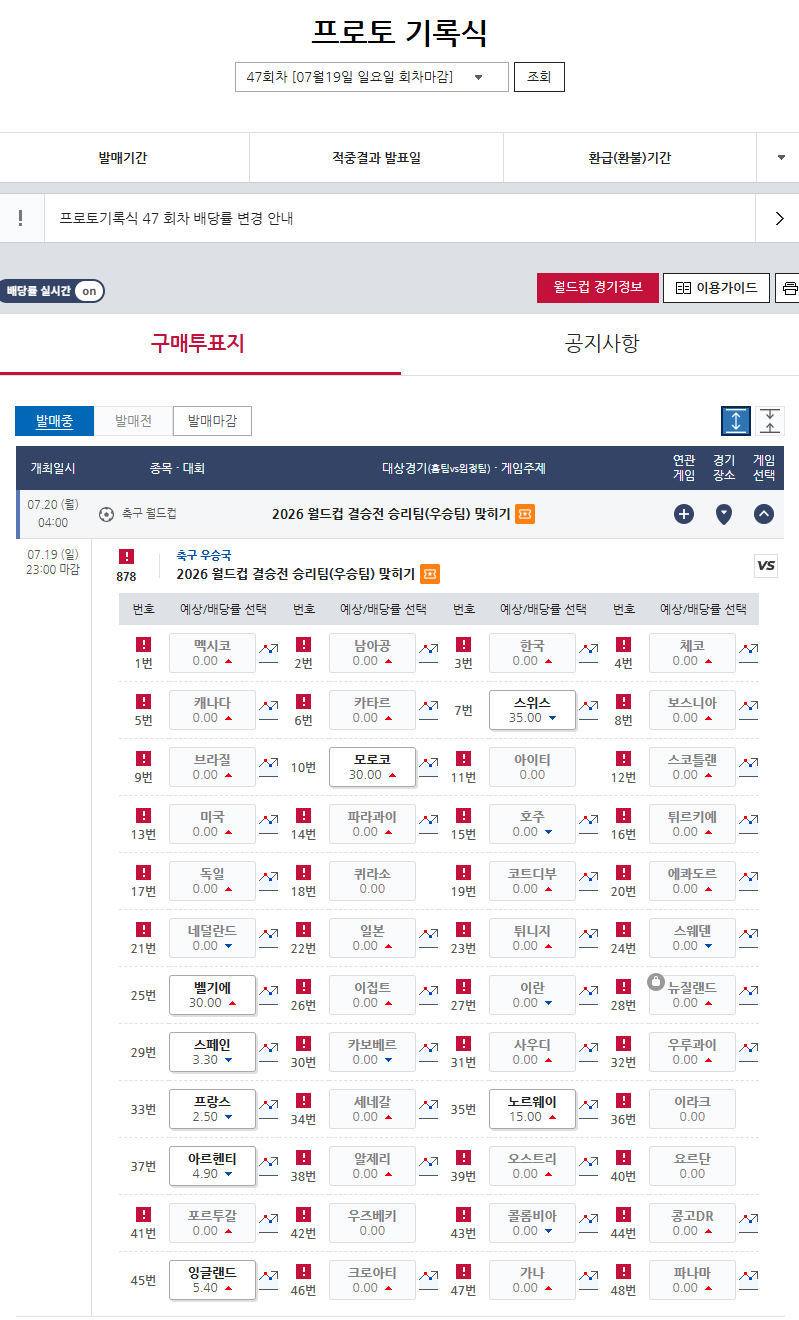Select 스위스 at odds 35.00
Screen dimensions: 799x1320
532,710
